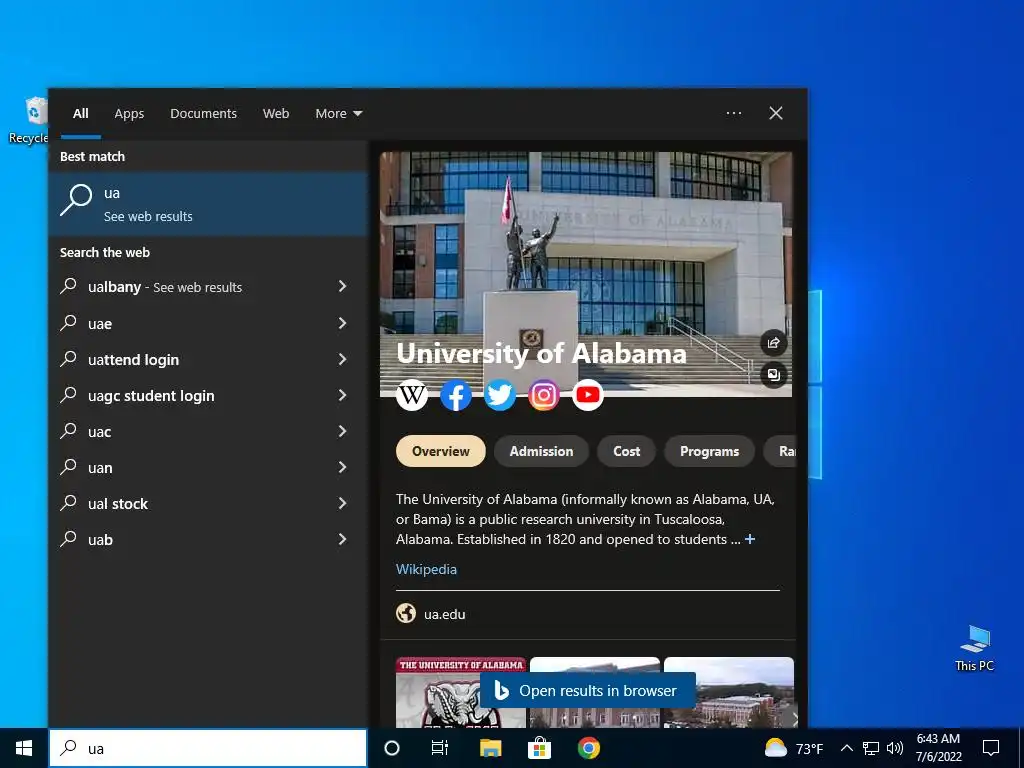Viewport: 1024px width, 768px height.
Task: Select the Cost pill tab
Action: [626, 451]
